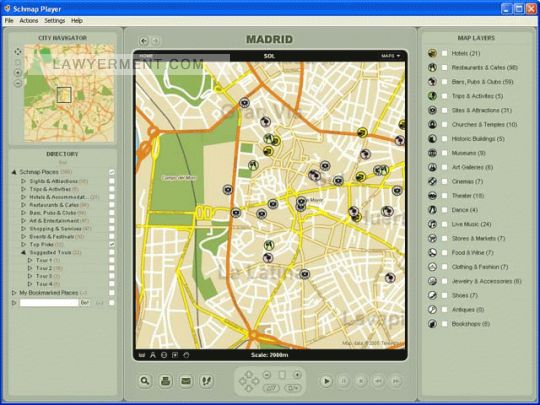Zoom out the City Navigator overview map
This screenshot has height=405, width=540.
18,83
